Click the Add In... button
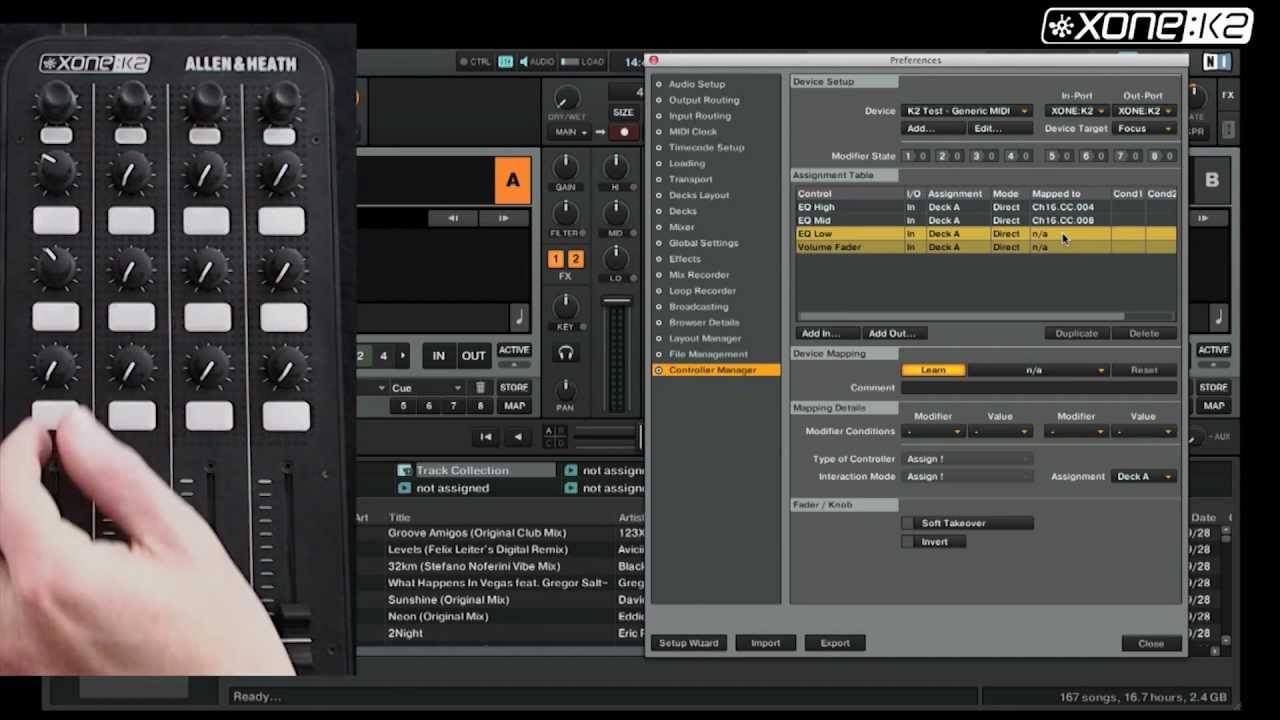The image size is (1280, 720). click(x=827, y=334)
